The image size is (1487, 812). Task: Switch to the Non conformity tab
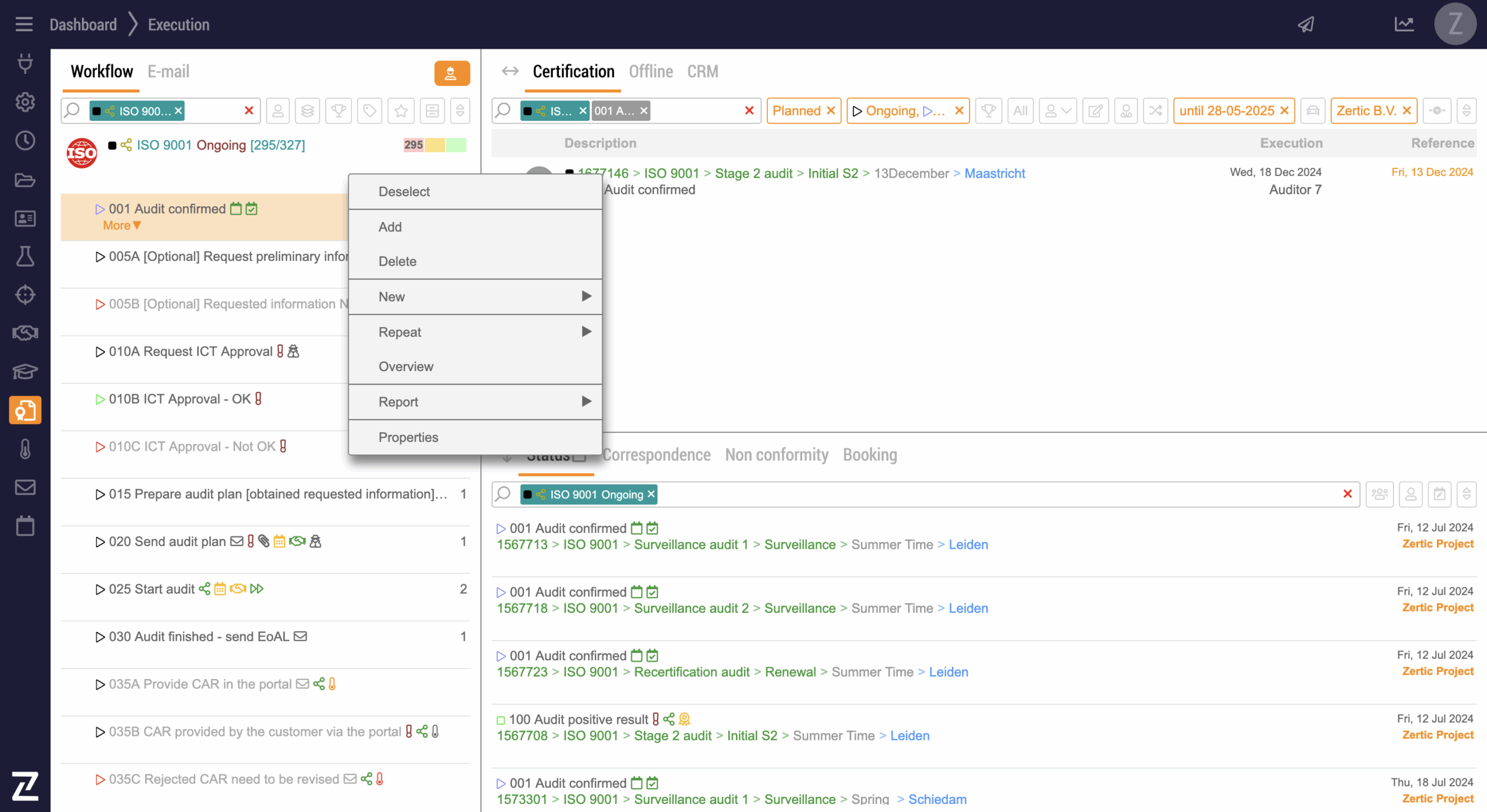point(776,455)
